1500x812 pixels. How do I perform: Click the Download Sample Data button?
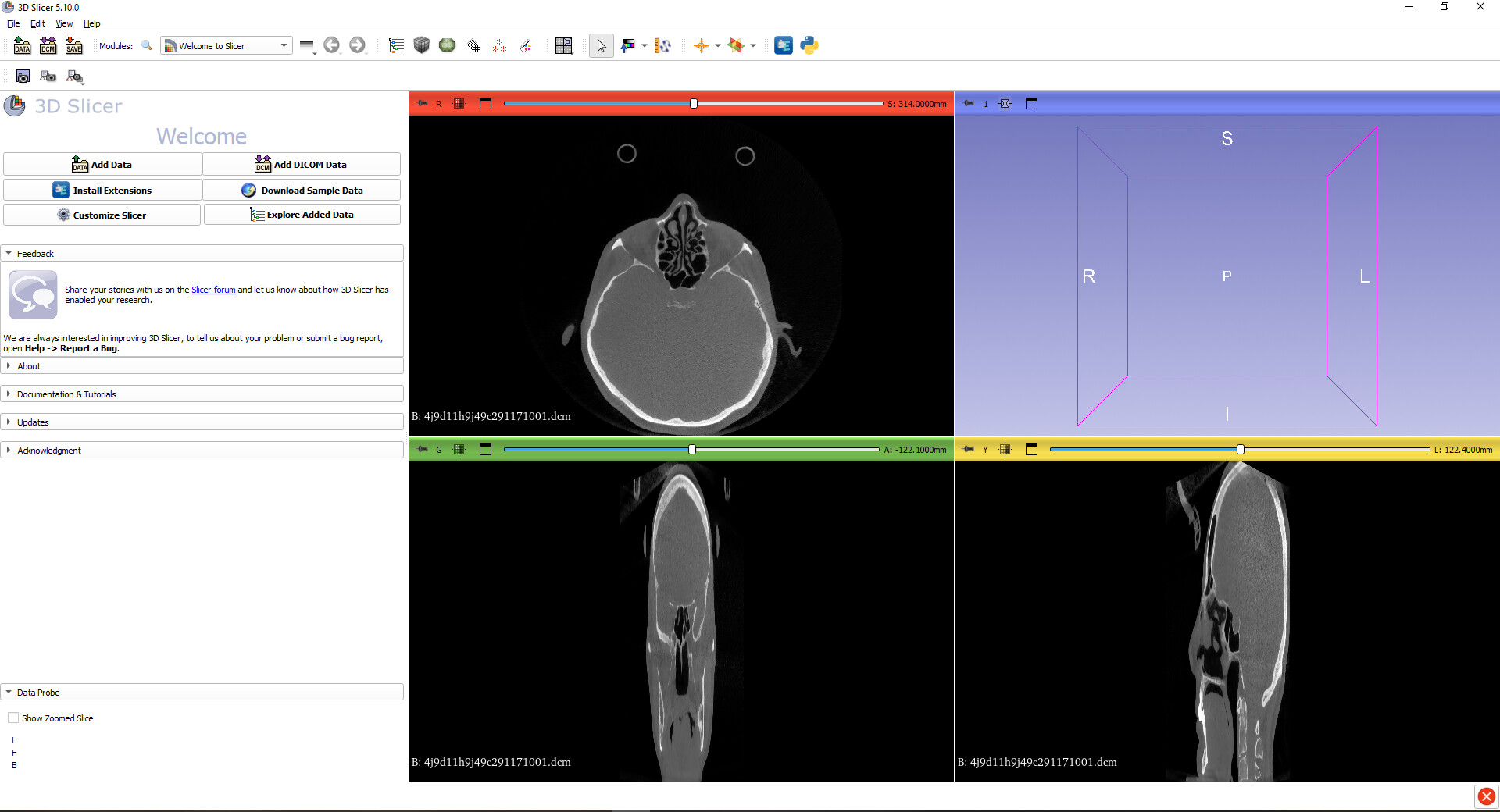pyautogui.click(x=302, y=190)
